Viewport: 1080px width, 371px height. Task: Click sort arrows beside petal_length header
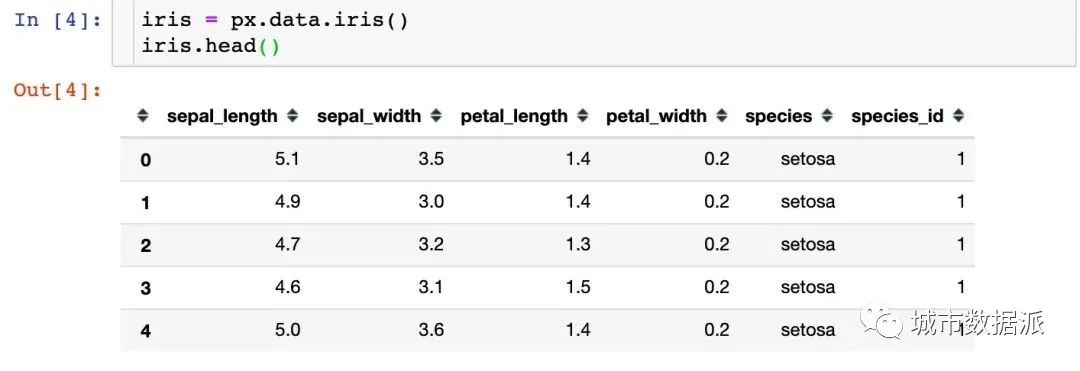point(583,116)
